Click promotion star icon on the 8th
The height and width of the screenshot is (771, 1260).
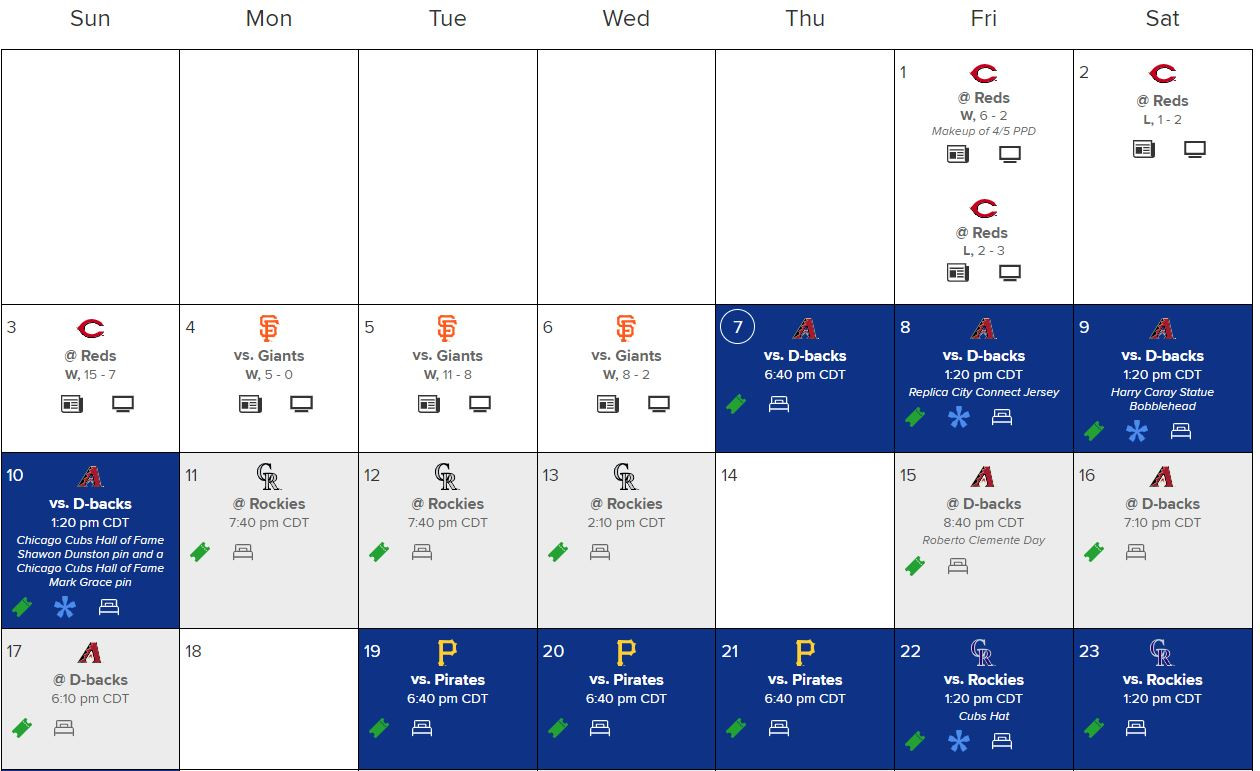click(958, 417)
